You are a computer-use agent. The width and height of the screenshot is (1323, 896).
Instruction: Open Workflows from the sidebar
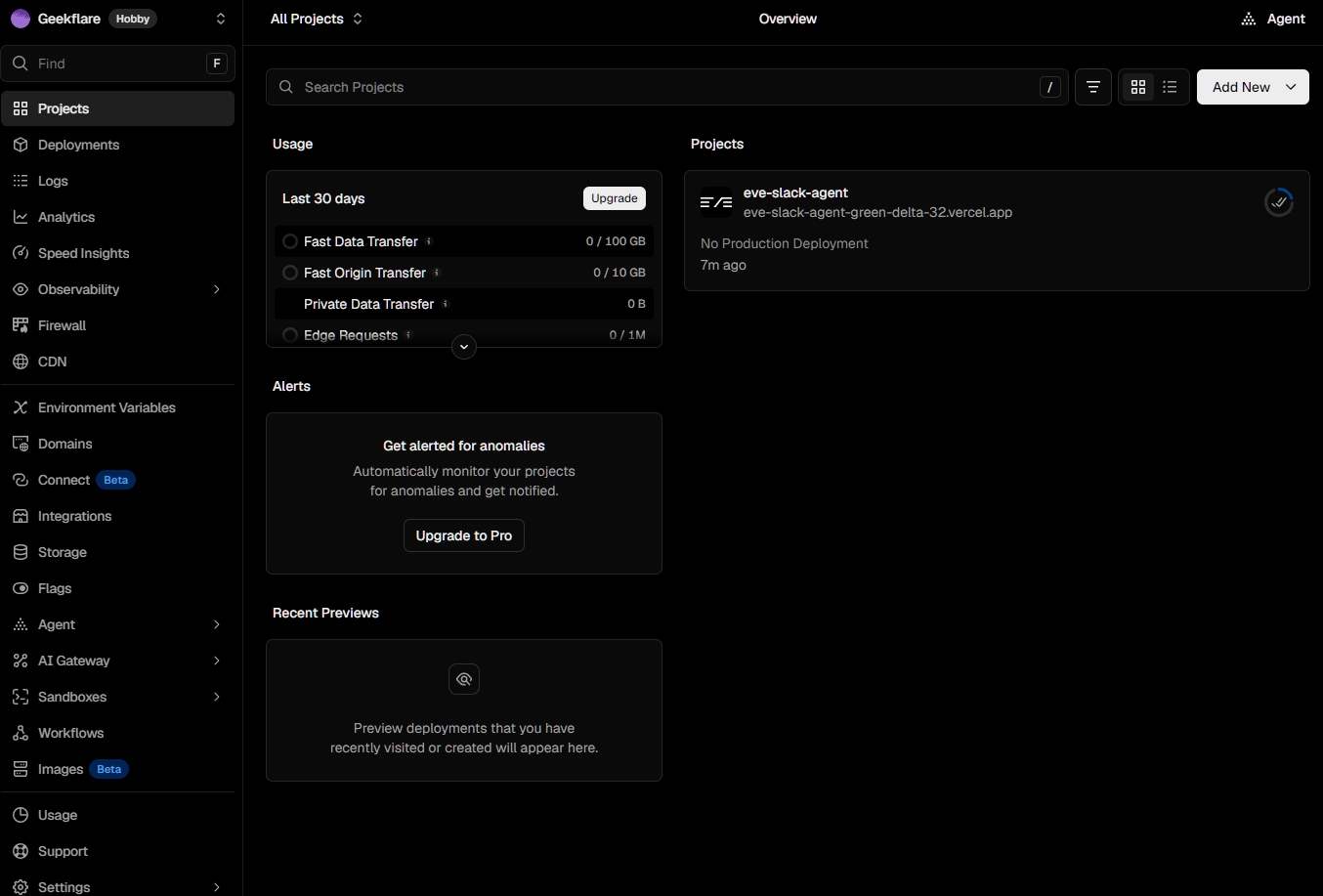click(x=117, y=733)
